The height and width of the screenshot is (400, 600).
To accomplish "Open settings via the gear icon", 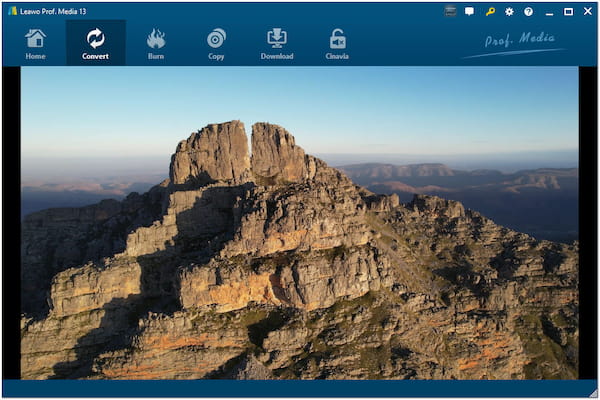I will [x=509, y=11].
